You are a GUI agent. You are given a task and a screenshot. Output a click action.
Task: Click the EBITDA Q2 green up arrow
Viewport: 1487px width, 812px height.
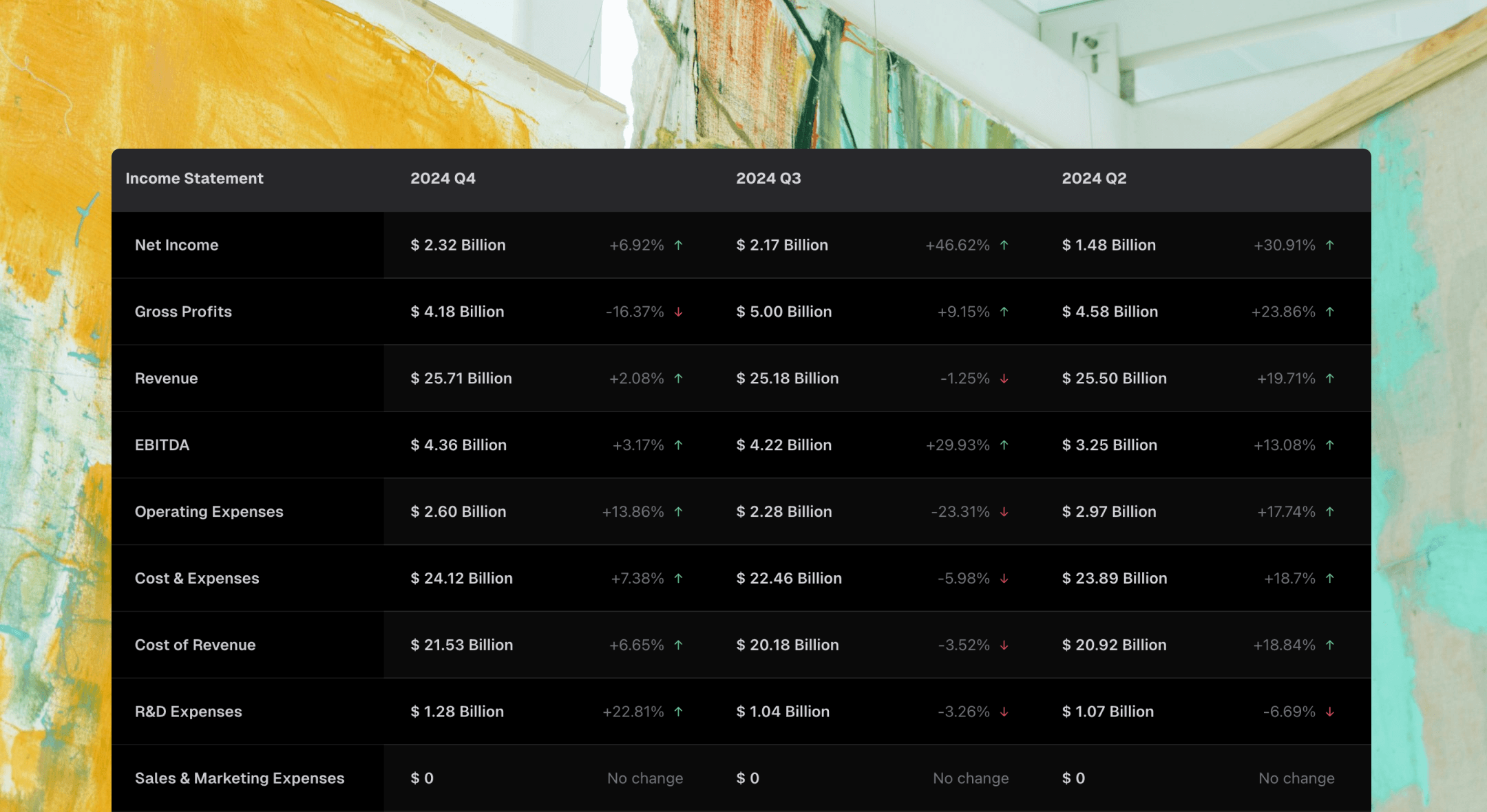pyautogui.click(x=1329, y=445)
